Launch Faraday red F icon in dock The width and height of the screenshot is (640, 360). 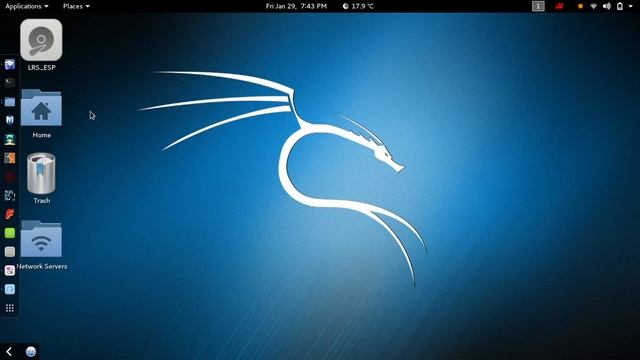pos(10,214)
